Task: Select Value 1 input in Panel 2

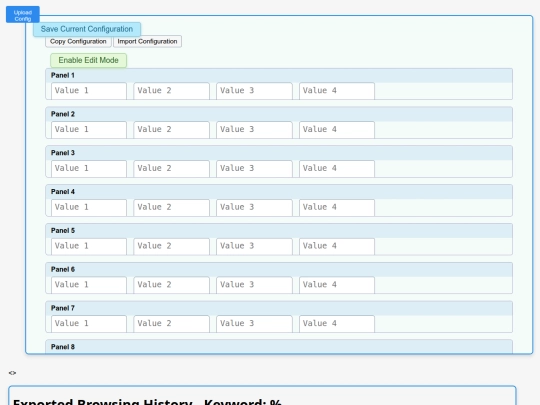Action: [x=89, y=130]
